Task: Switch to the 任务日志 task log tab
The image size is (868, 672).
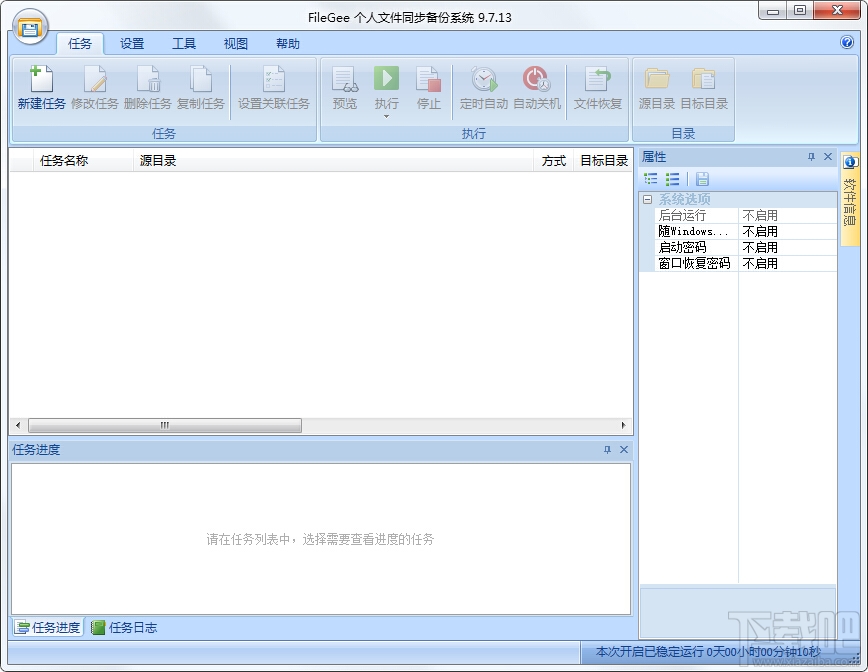Action: 128,627
